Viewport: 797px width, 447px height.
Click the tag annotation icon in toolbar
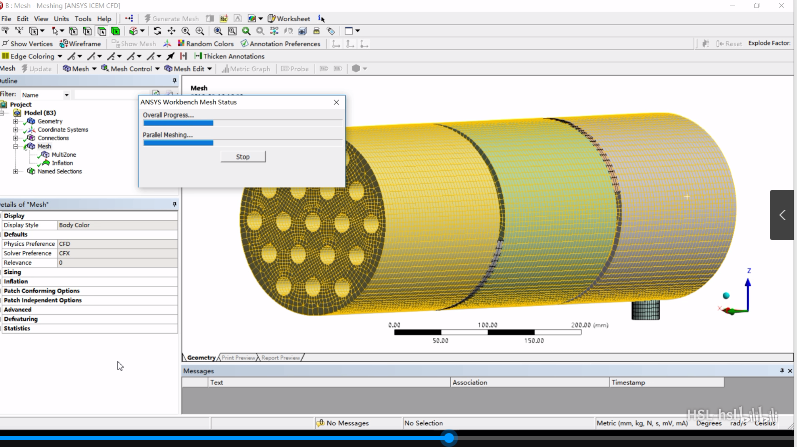330,31
